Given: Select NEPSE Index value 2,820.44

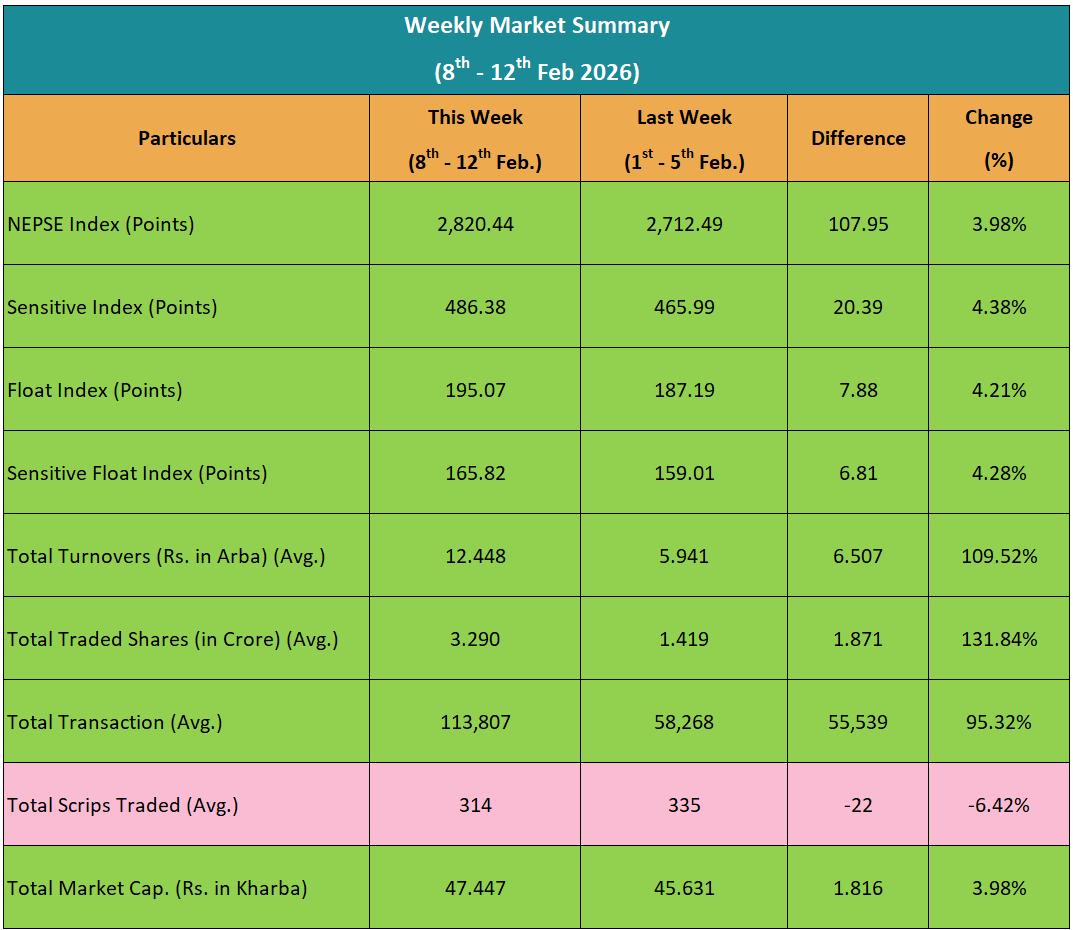Looking at the screenshot, I should (475, 224).
